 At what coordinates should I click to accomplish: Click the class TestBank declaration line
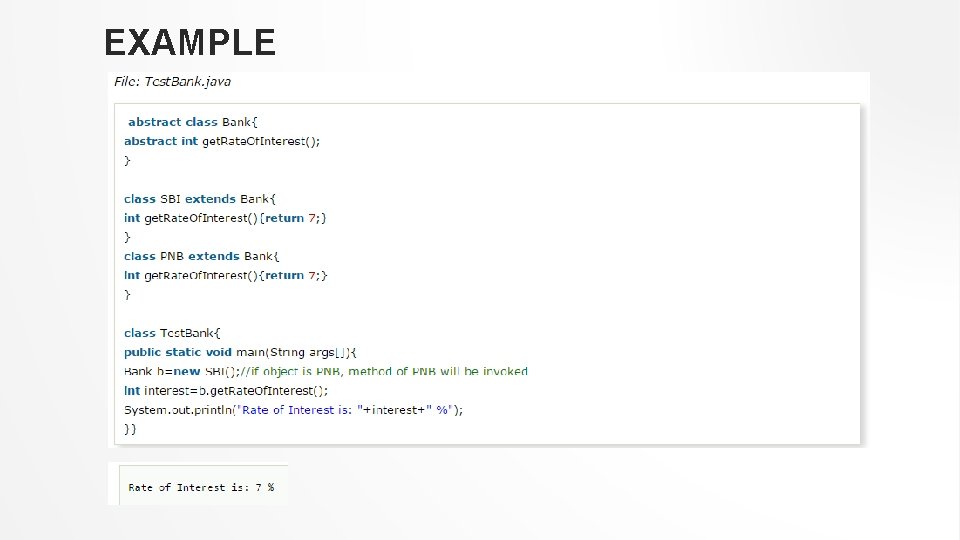coord(172,333)
